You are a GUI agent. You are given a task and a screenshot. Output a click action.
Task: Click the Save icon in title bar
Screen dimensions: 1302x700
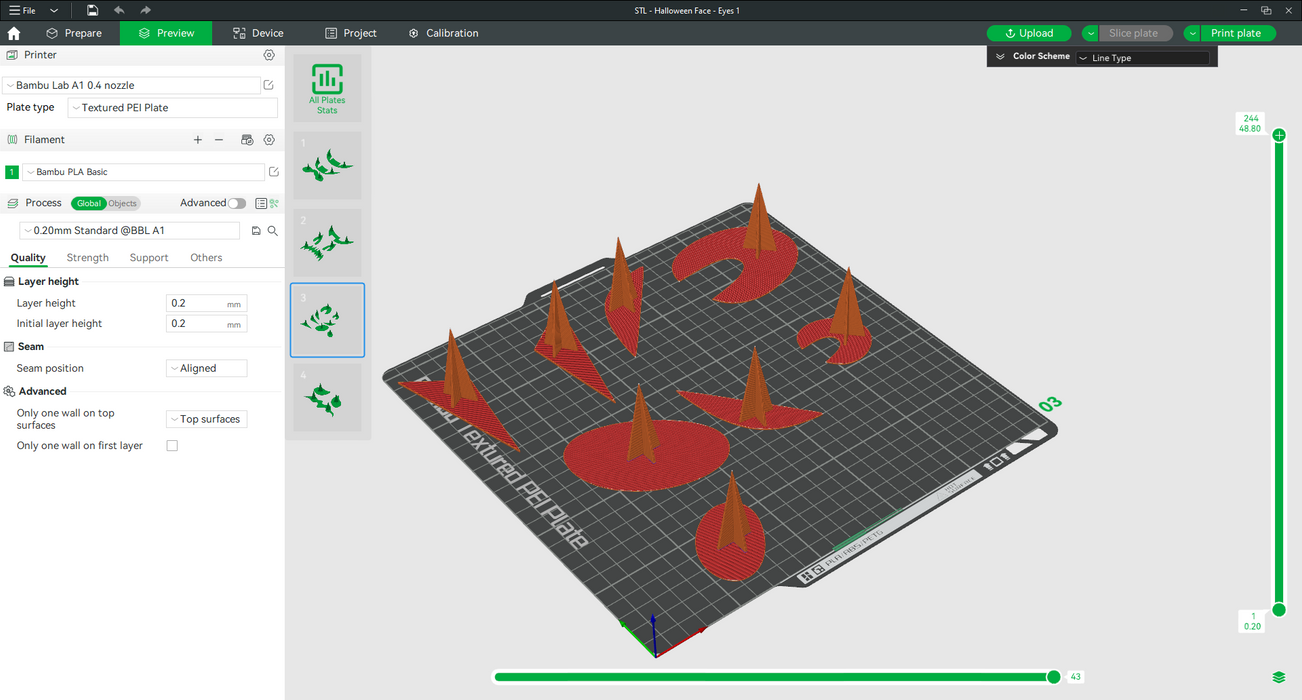92,10
